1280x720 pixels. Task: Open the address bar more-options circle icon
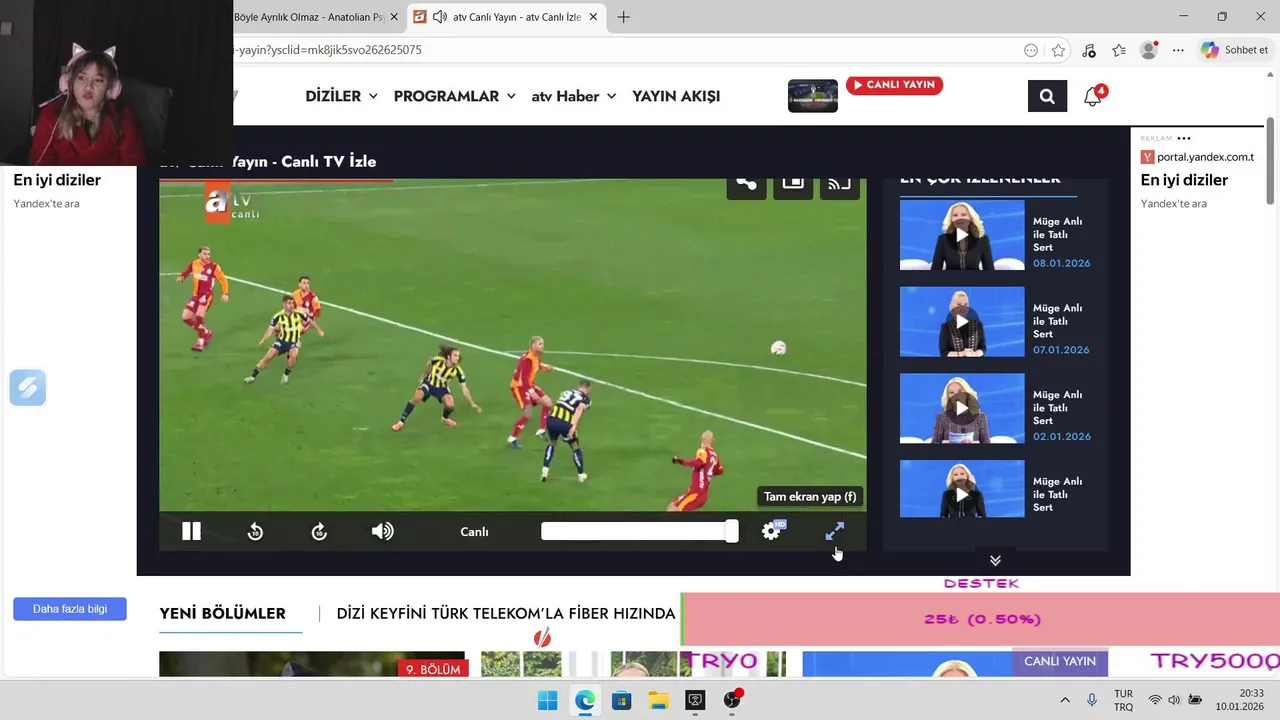coord(1031,50)
